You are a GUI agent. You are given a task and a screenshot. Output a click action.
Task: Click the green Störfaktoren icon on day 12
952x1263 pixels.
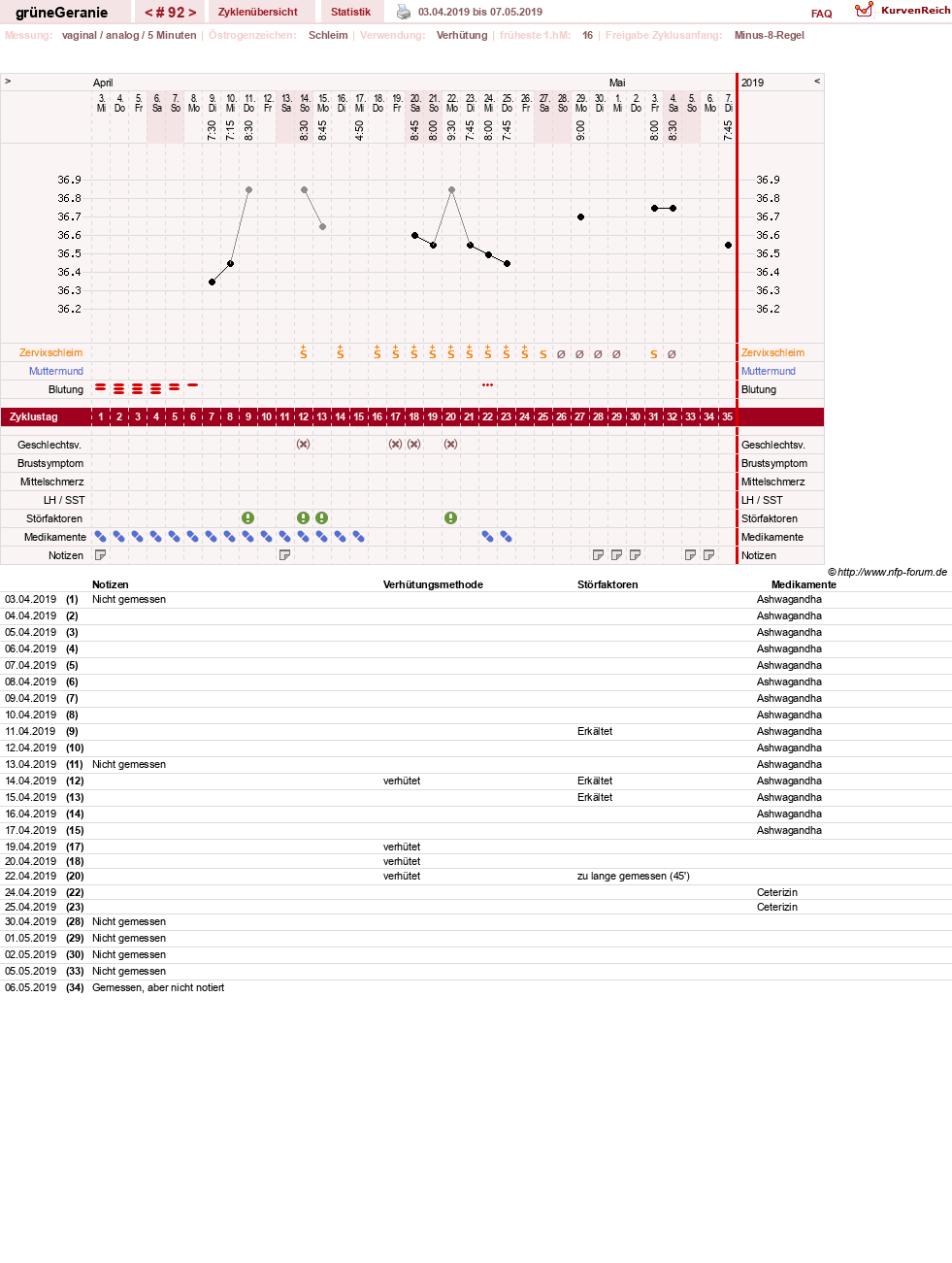click(304, 518)
